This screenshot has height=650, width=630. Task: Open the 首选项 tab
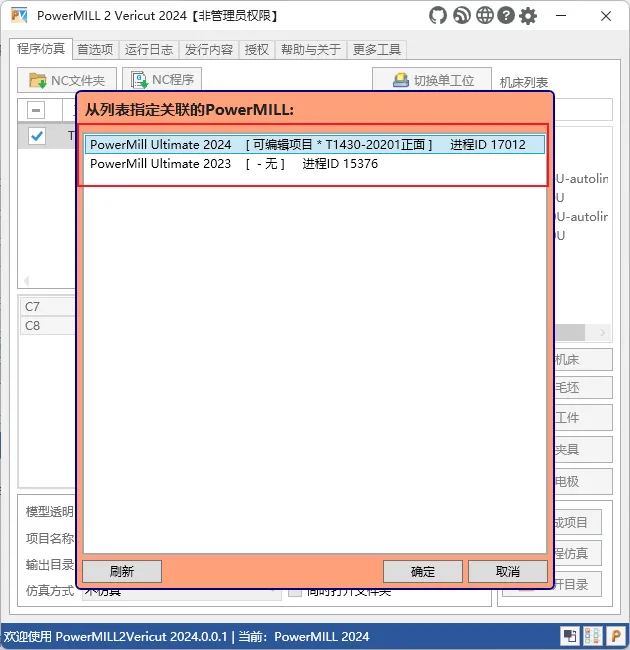[95, 50]
